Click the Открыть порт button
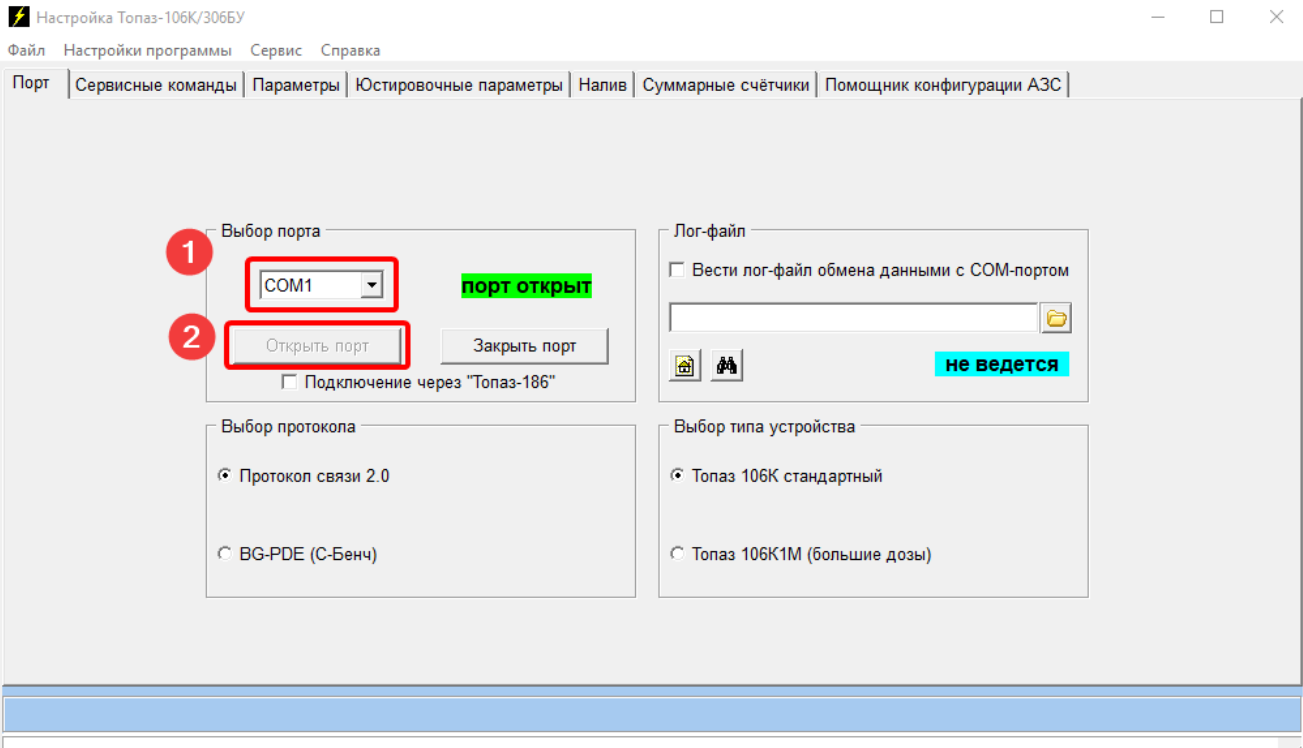This screenshot has height=748, width=1303. pos(317,346)
